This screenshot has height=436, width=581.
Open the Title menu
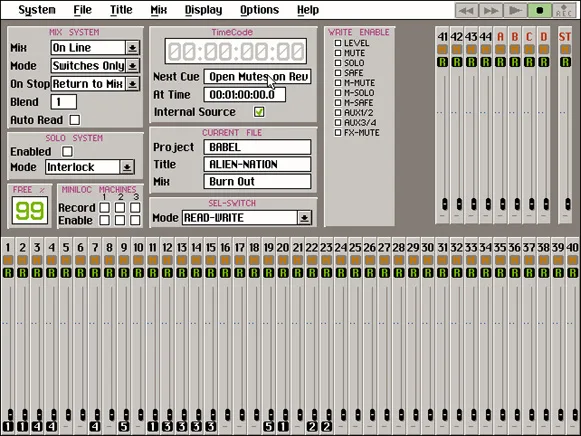[x=121, y=10]
